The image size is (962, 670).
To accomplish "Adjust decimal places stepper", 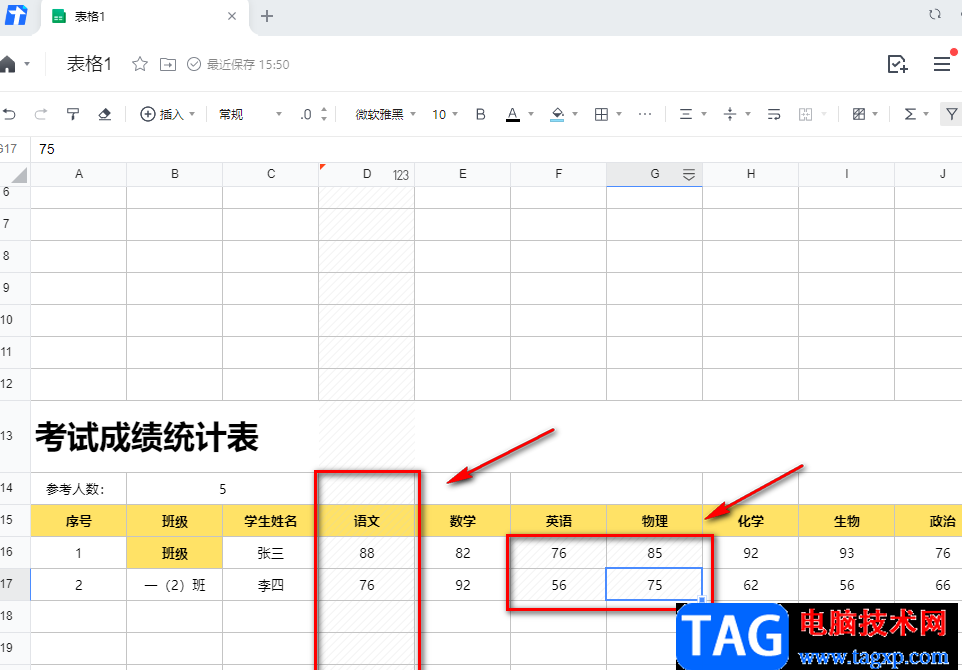I will pos(324,114).
